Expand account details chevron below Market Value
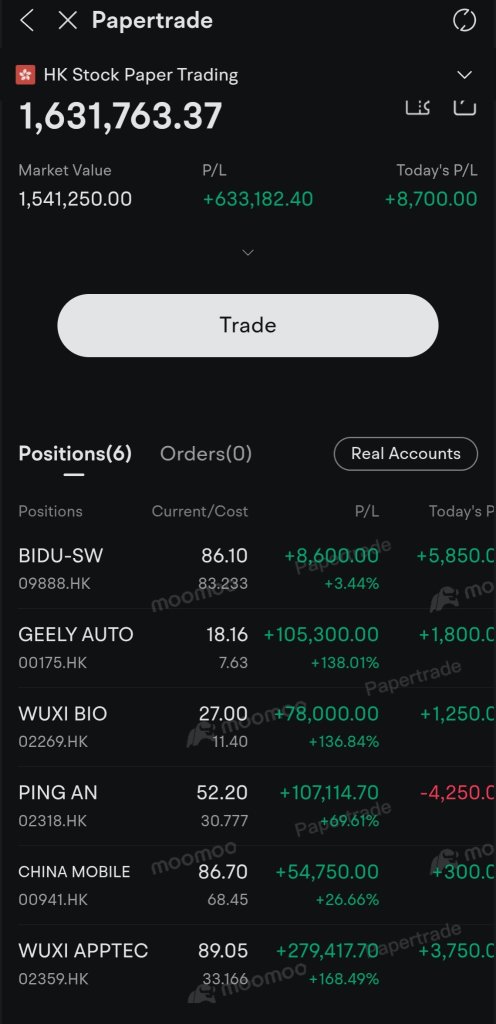The height and width of the screenshot is (1024, 496). (x=248, y=252)
